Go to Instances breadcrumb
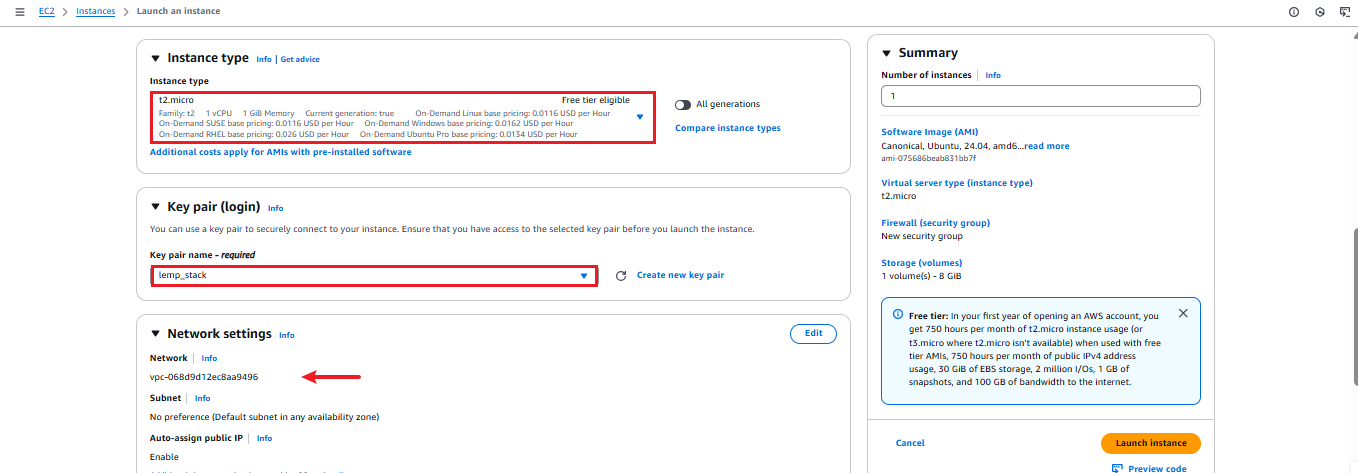1358x473 pixels. (95, 11)
